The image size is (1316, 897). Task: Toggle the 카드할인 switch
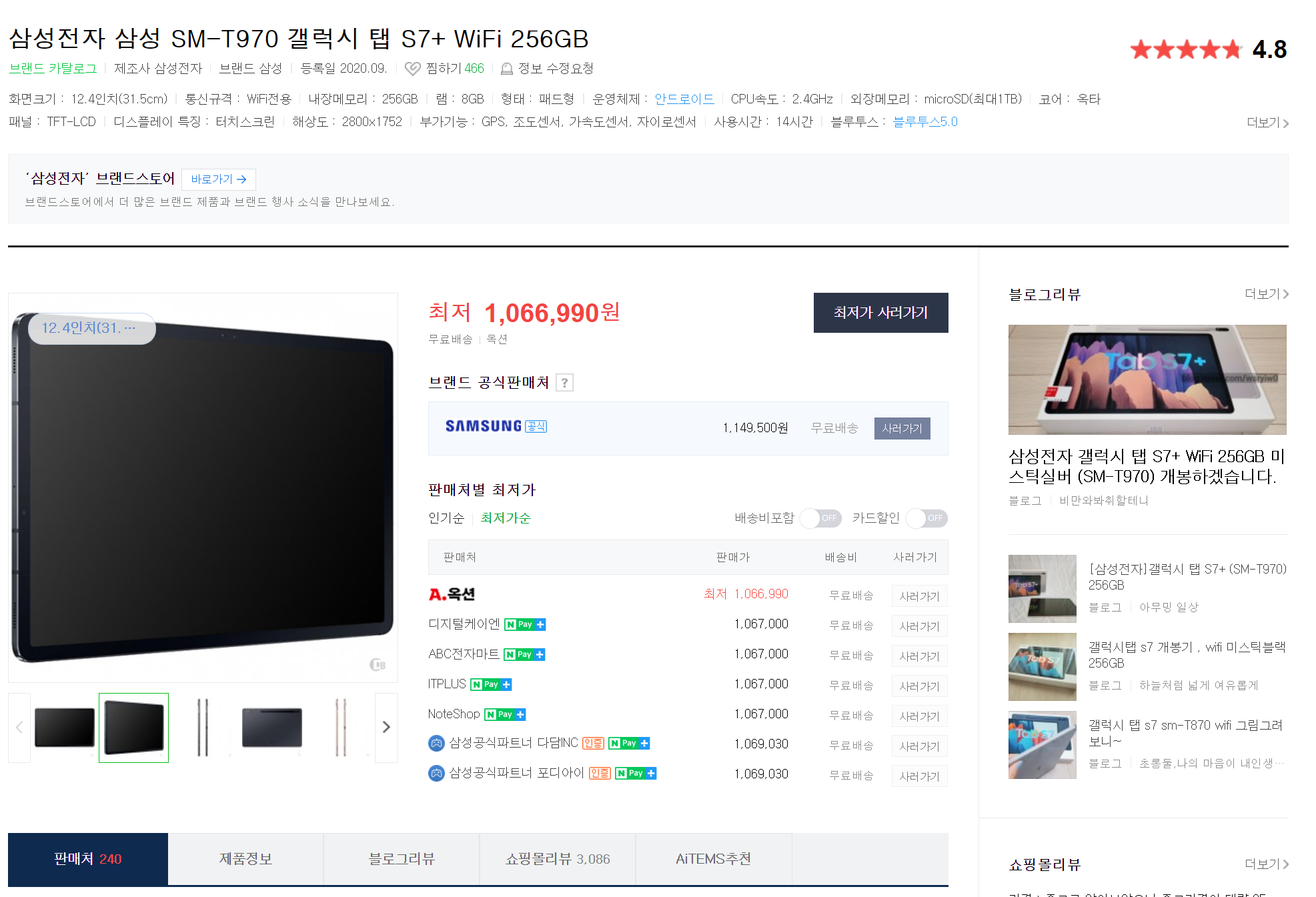click(x=927, y=518)
